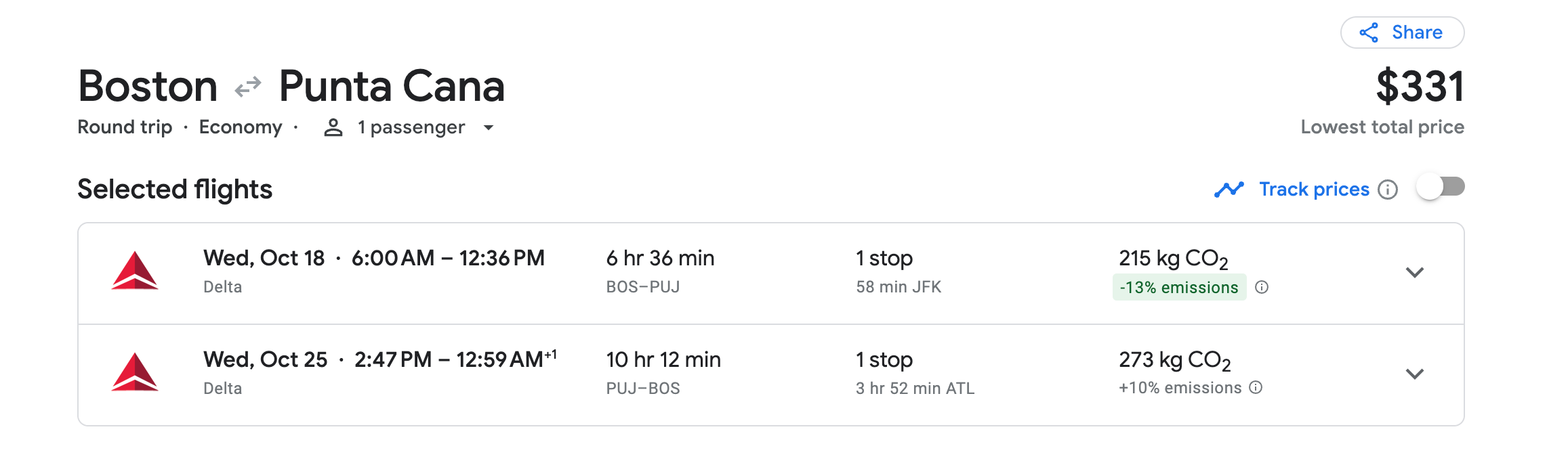
Task: Click the Share icon
Action: 1369,32
